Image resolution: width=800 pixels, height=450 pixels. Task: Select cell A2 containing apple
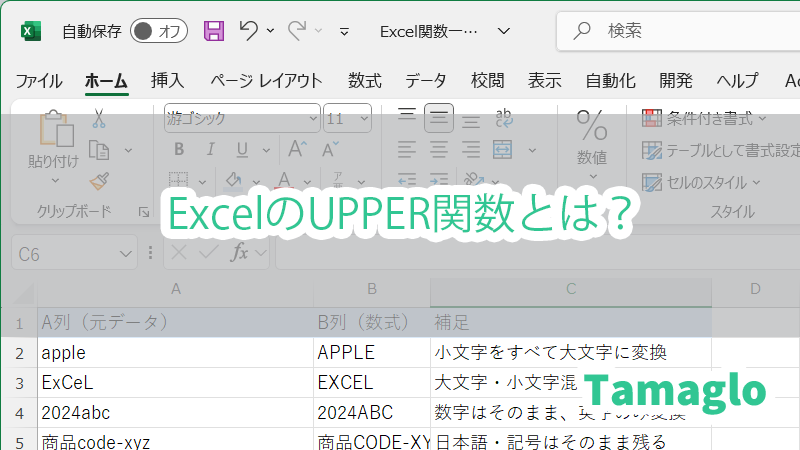pyautogui.click(x=175, y=353)
